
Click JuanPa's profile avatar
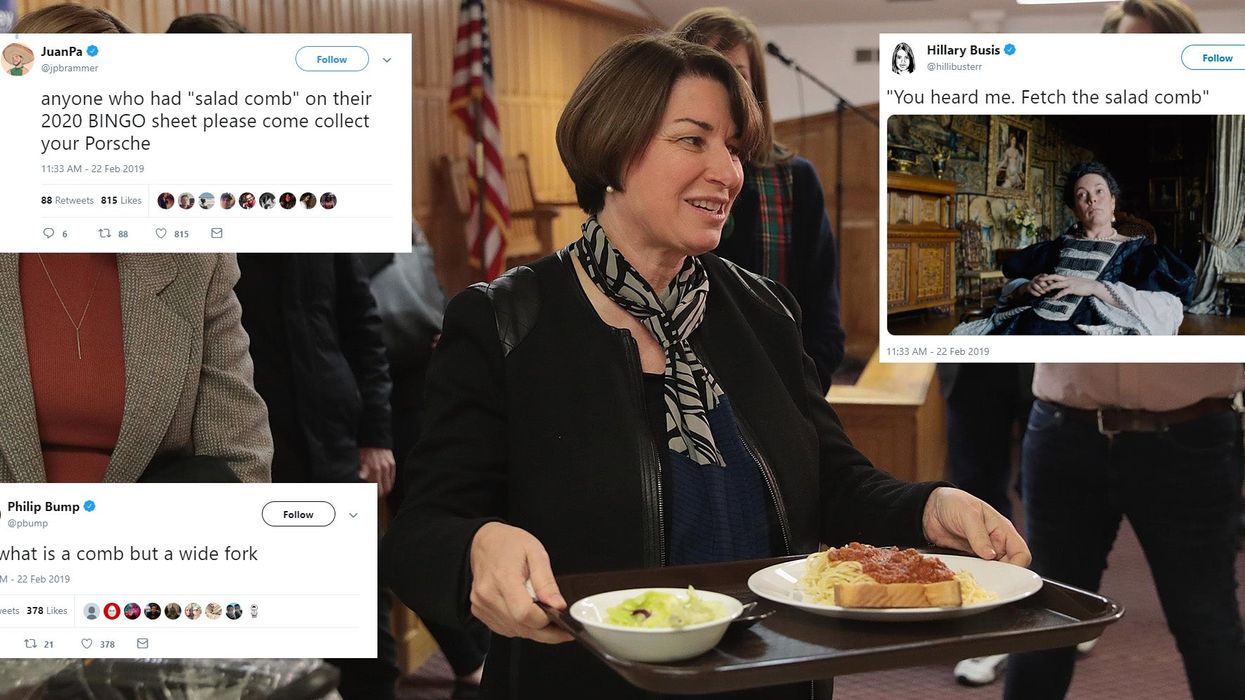pos(17,59)
